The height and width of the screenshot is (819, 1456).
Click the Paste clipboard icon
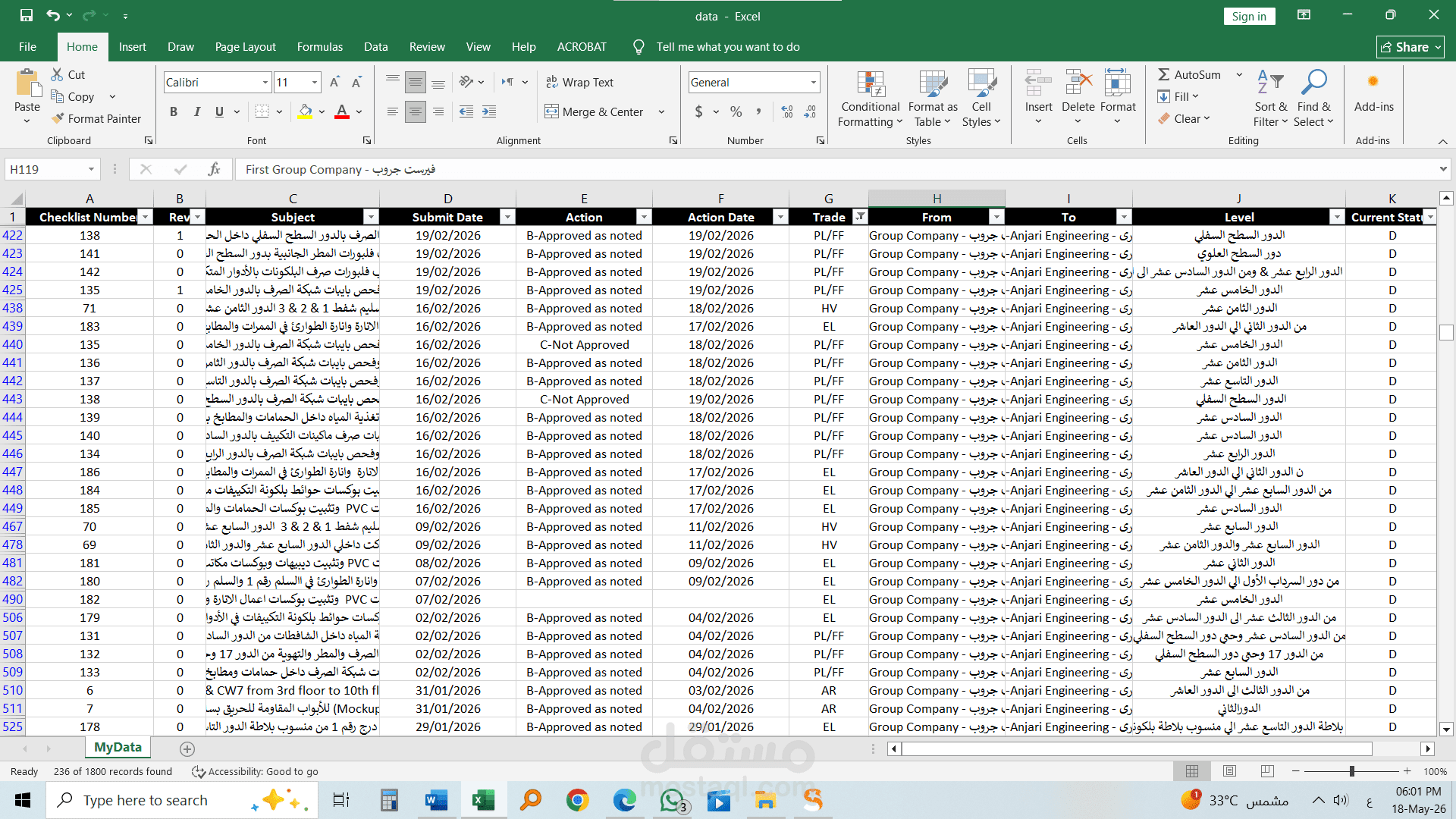(27, 83)
